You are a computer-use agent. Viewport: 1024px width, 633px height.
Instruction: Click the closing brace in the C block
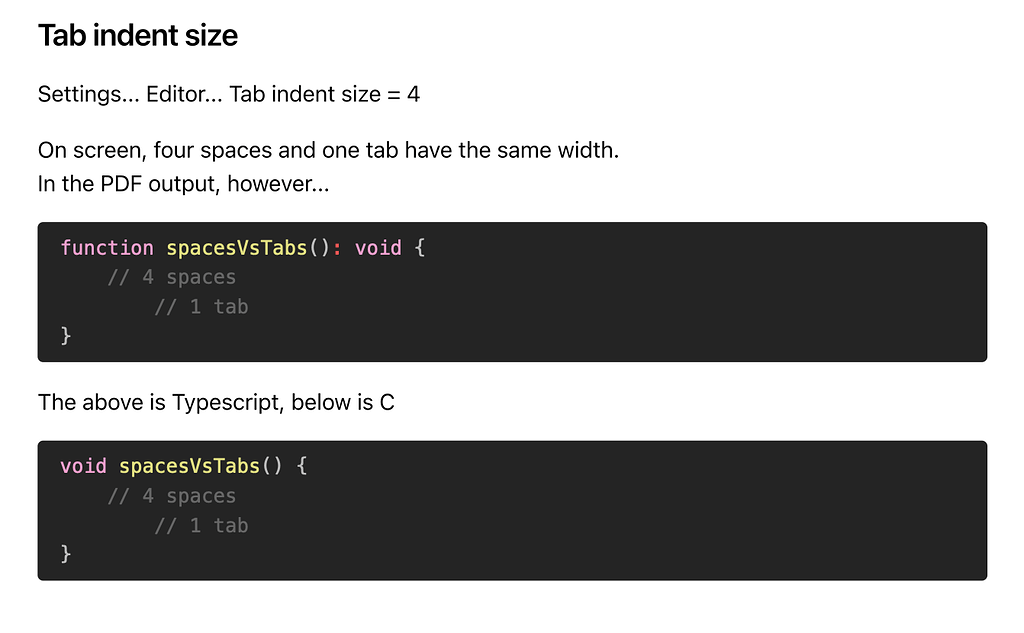click(66, 554)
